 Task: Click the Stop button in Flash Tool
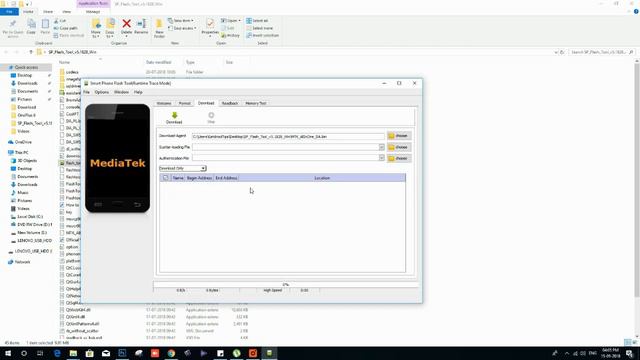(x=211, y=118)
